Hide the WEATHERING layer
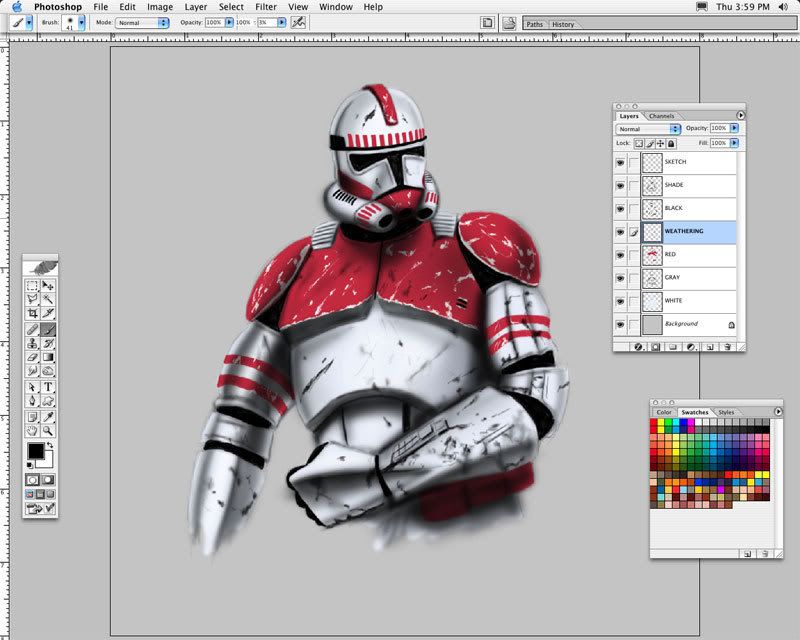 [x=620, y=232]
